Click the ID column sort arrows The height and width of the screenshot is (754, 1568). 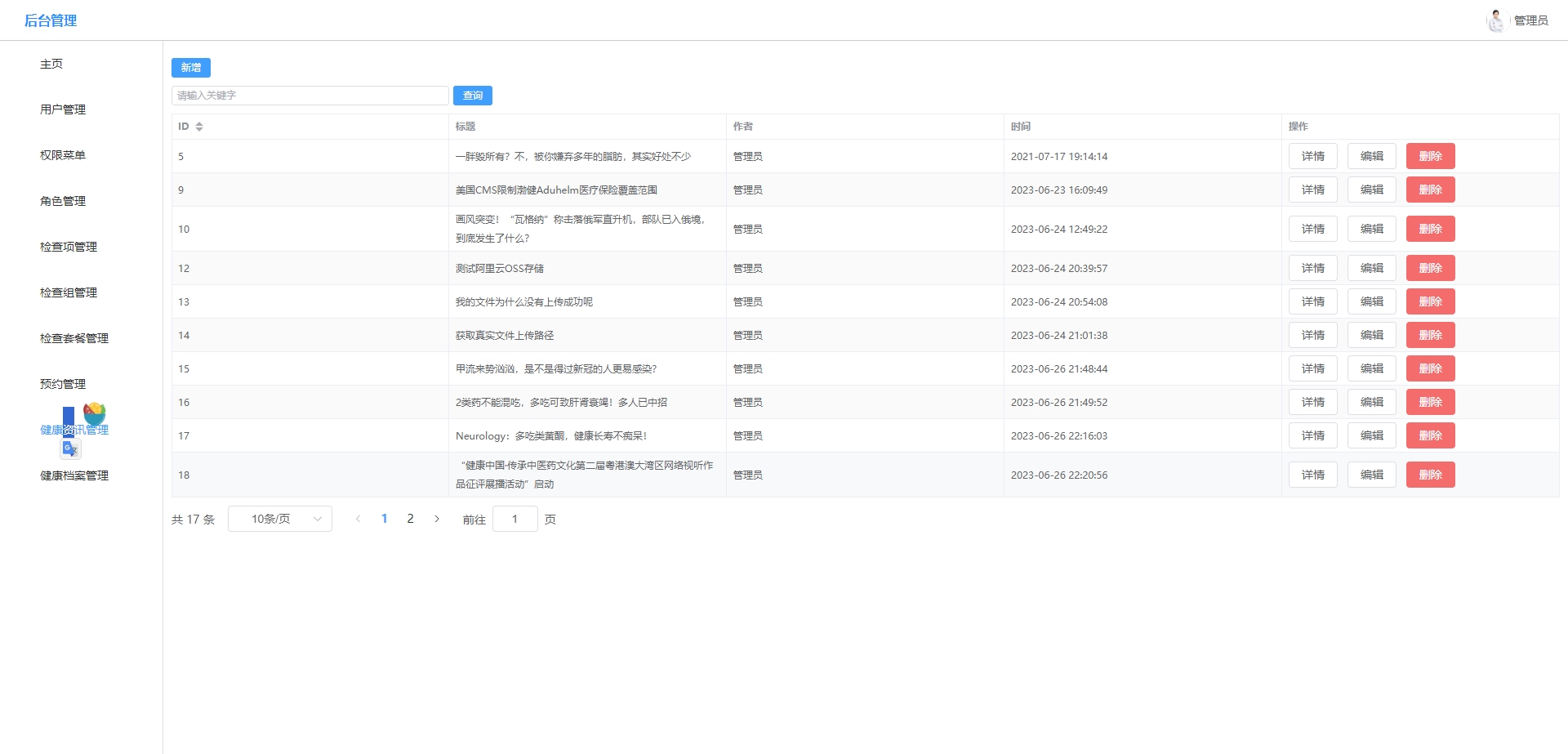(x=199, y=127)
